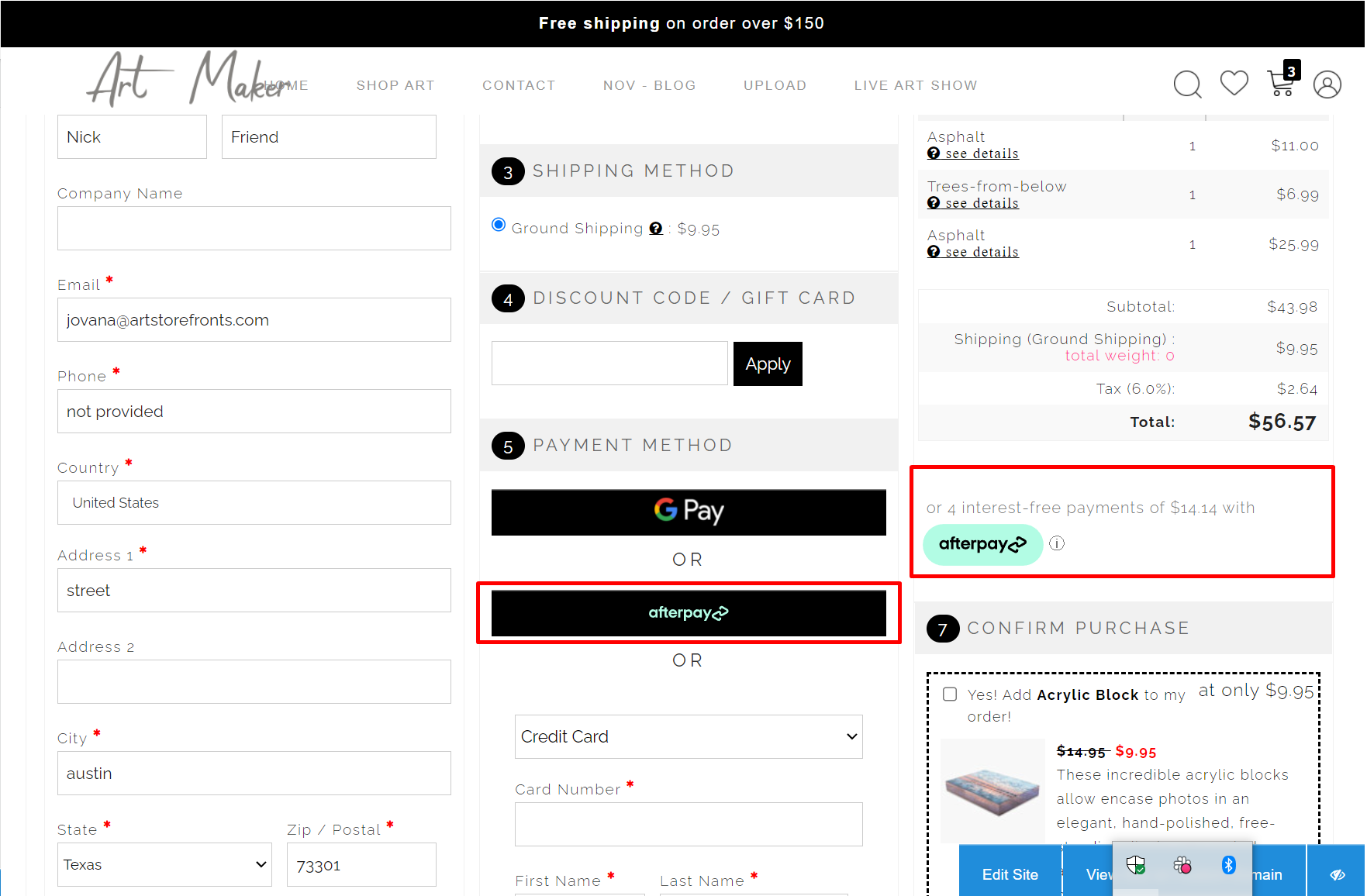This screenshot has height=896, width=1367.
Task: Click the Afterpay info icon
Action: pyautogui.click(x=1057, y=543)
